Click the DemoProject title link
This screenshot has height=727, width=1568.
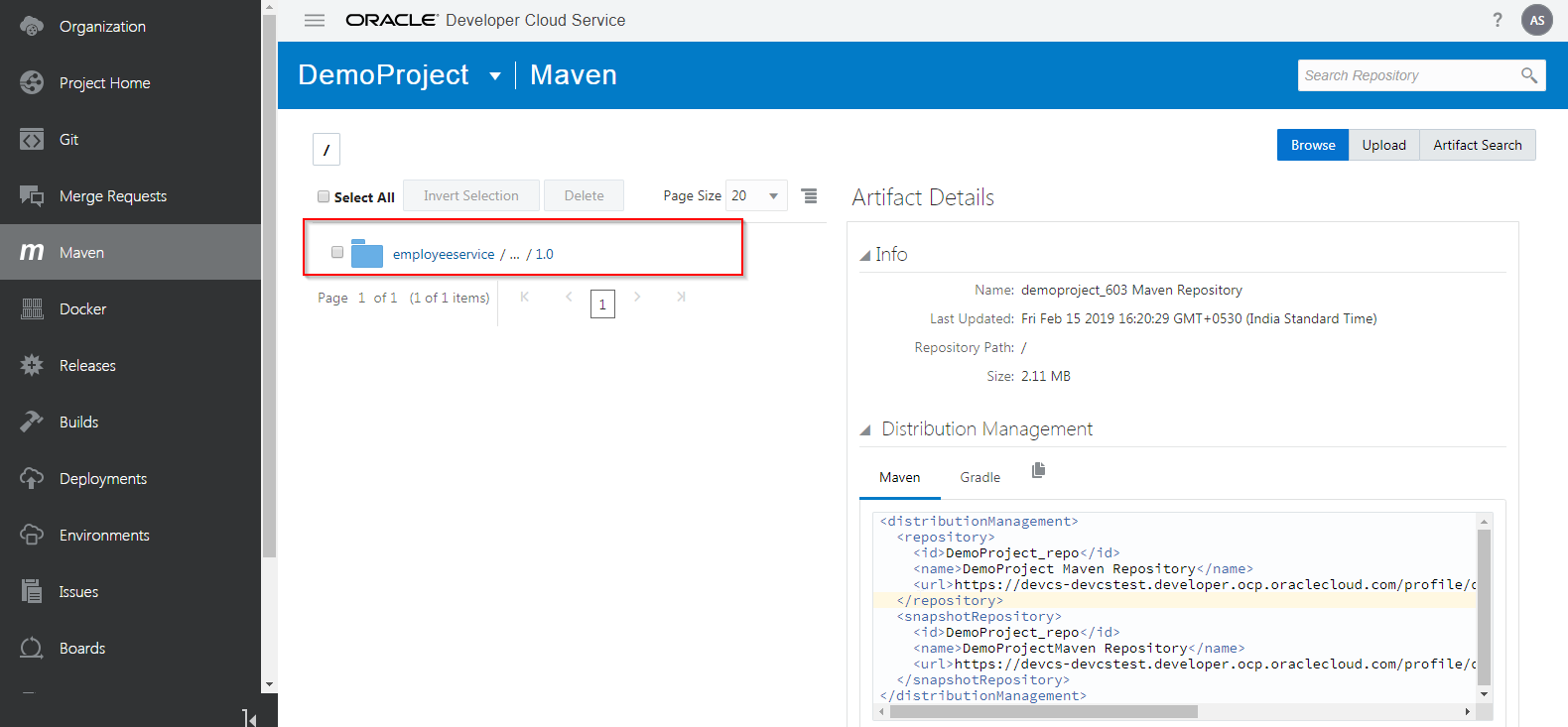[x=383, y=75]
